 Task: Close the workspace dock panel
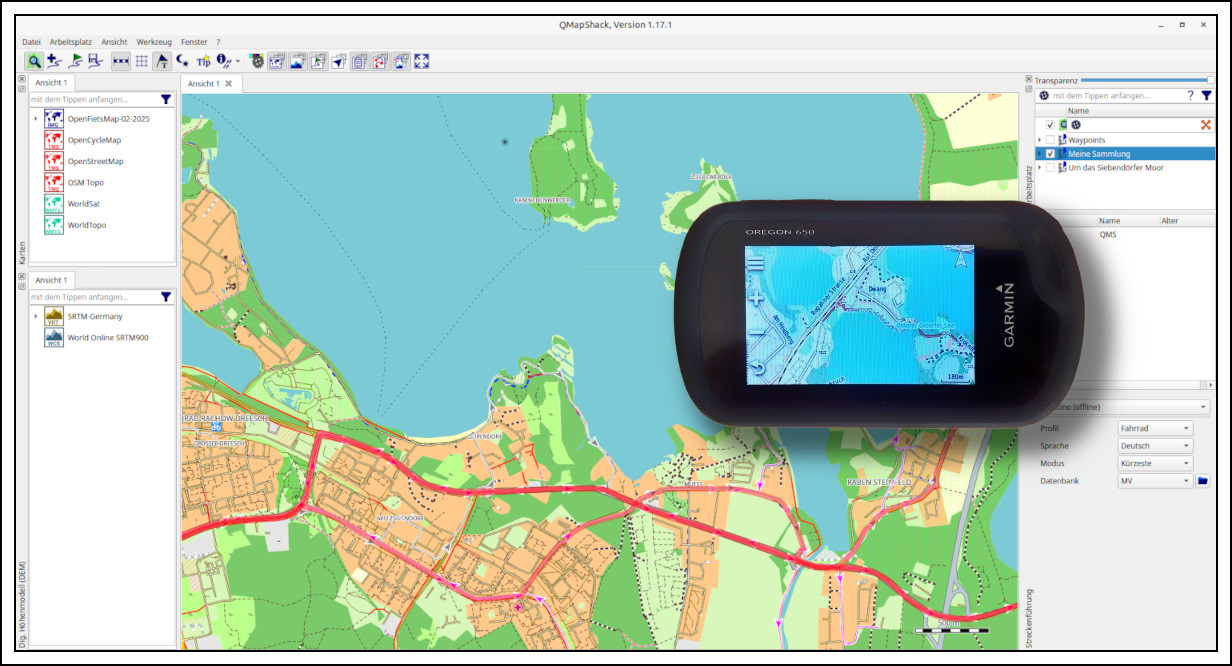tap(1029, 79)
